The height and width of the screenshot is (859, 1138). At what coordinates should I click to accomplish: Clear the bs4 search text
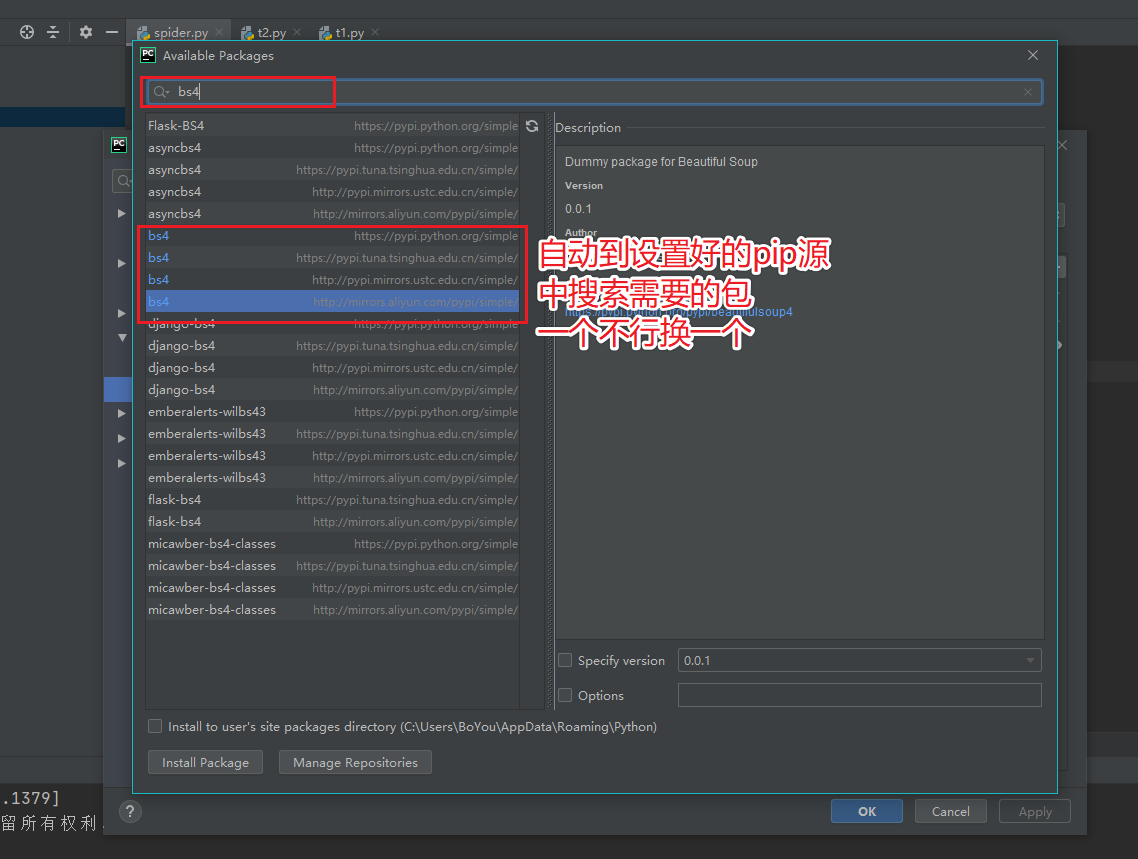(x=1028, y=92)
